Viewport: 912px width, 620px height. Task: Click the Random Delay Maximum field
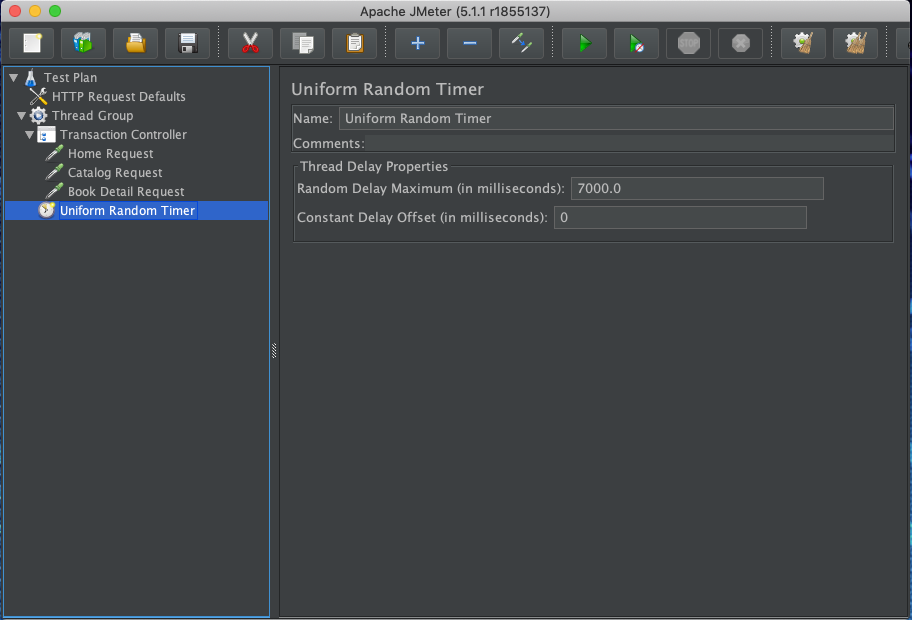[697, 188]
